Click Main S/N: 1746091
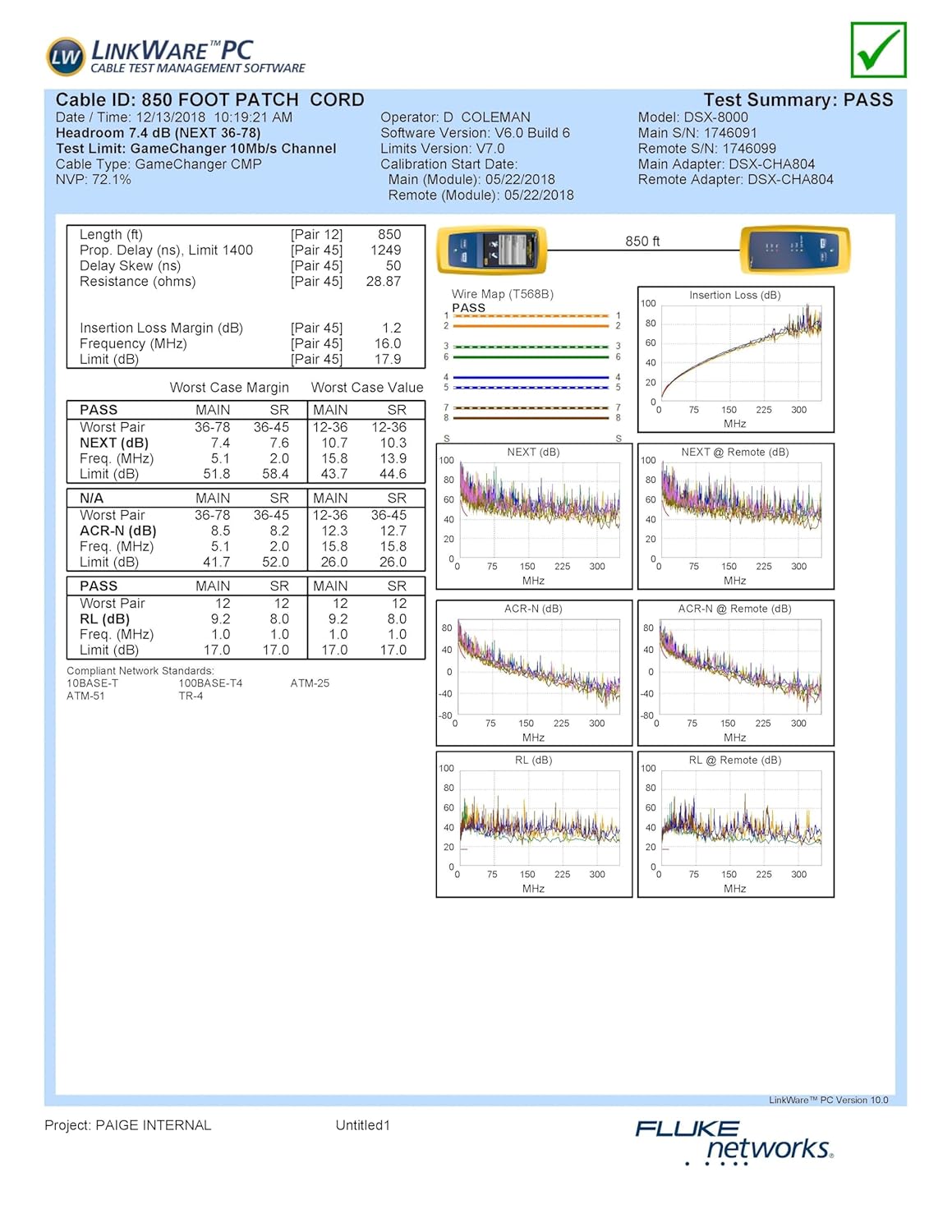This screenshot has width=952, height=1232. click(x=697, y=133)
